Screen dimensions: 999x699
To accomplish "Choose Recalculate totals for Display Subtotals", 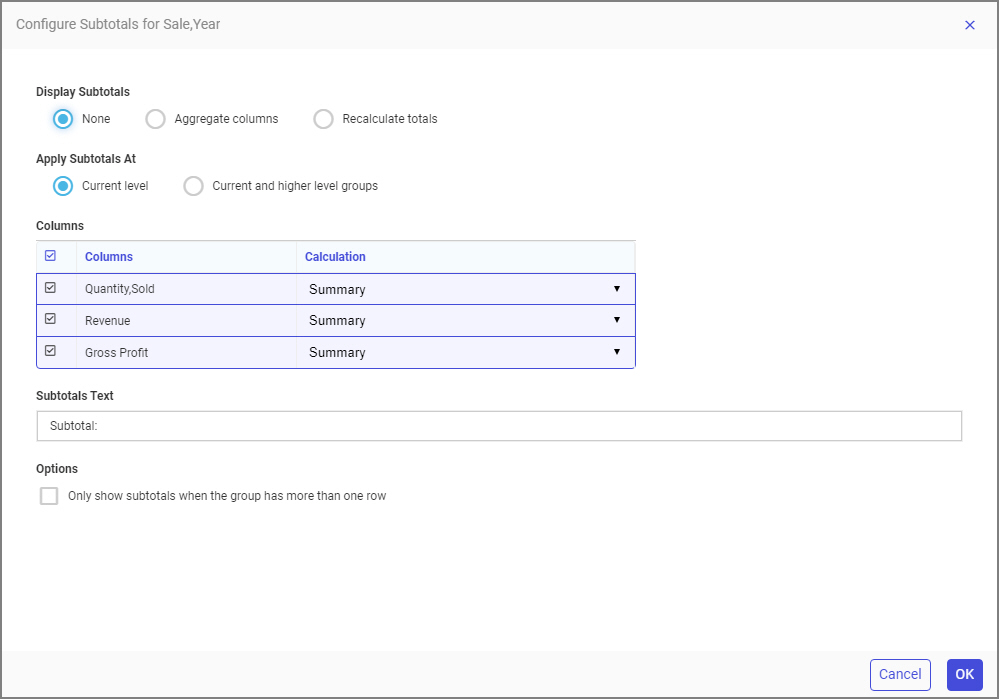I will 323,118.
